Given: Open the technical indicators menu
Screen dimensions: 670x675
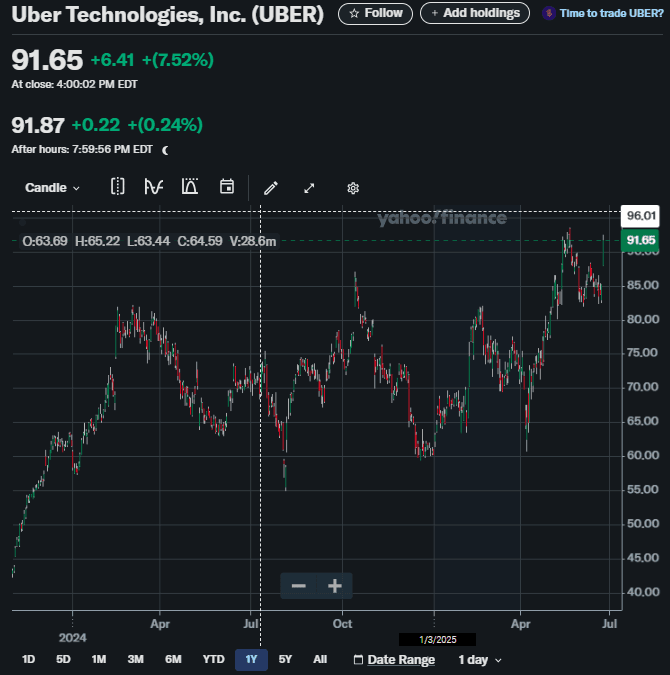Looking at the screenshot, I should [153, 187].
